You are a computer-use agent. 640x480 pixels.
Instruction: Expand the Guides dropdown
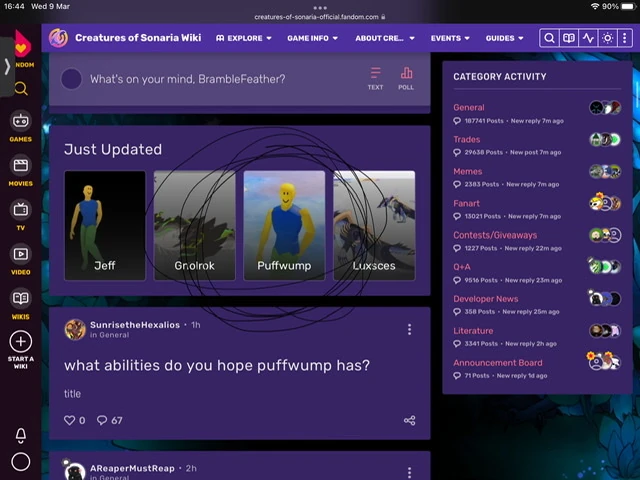point(504,38)
